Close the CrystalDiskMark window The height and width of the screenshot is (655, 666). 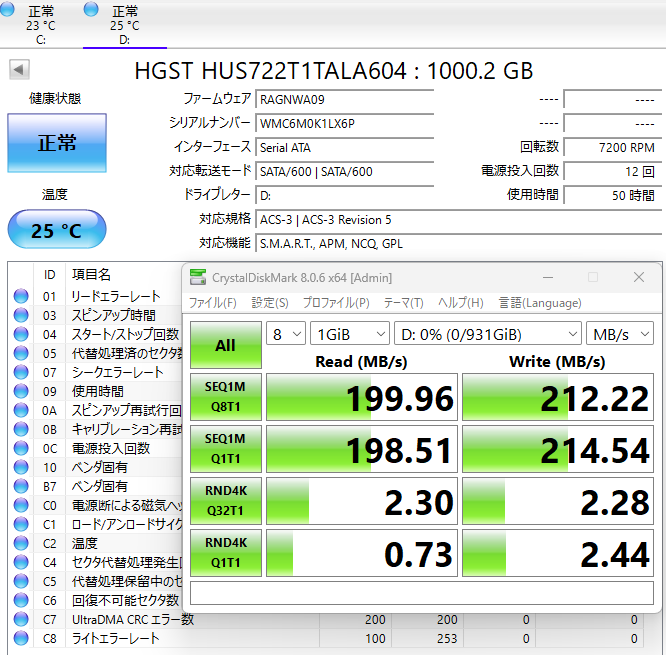[x=639, y=277]
